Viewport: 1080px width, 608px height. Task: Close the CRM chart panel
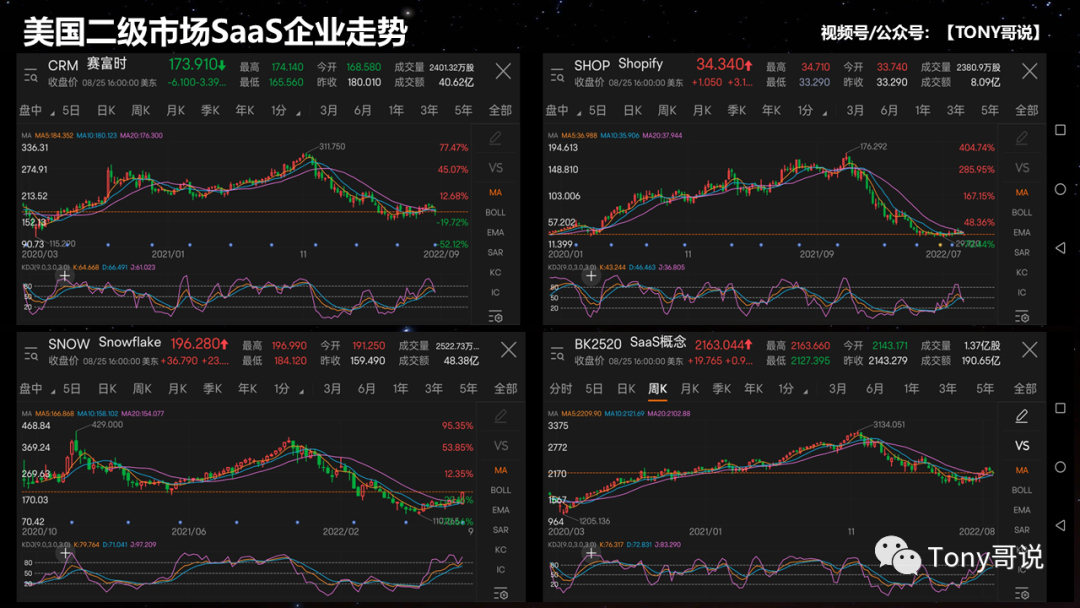tap(503, 72)
